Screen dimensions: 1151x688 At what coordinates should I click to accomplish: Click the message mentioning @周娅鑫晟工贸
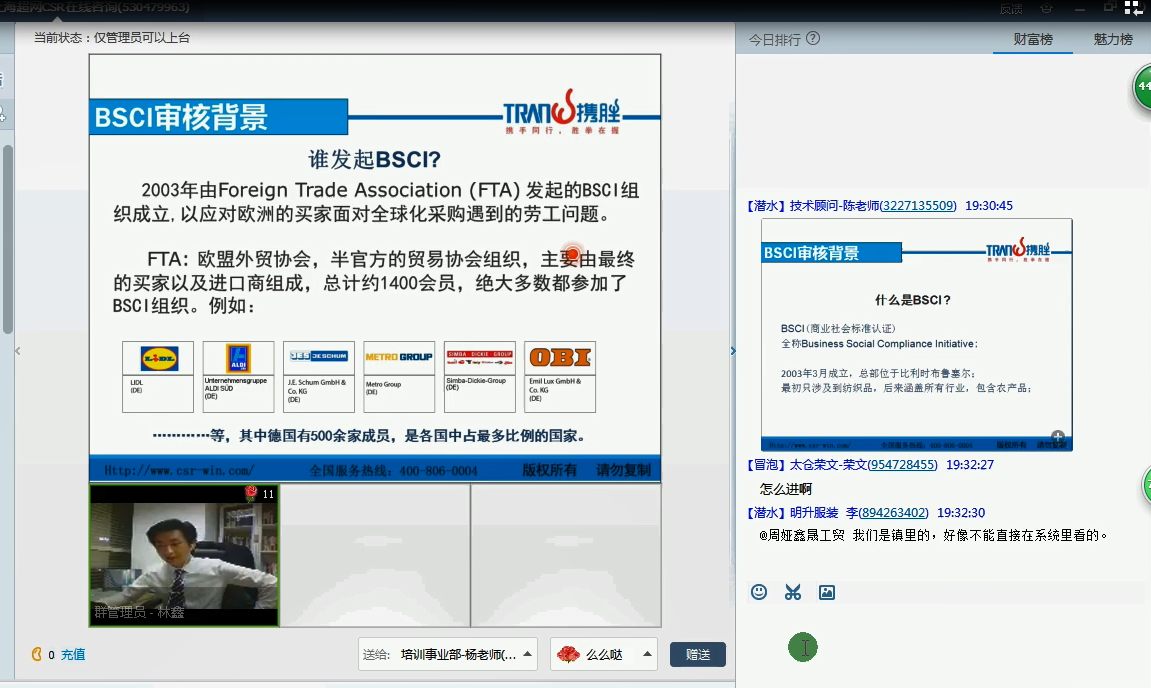tap(933, 535)
